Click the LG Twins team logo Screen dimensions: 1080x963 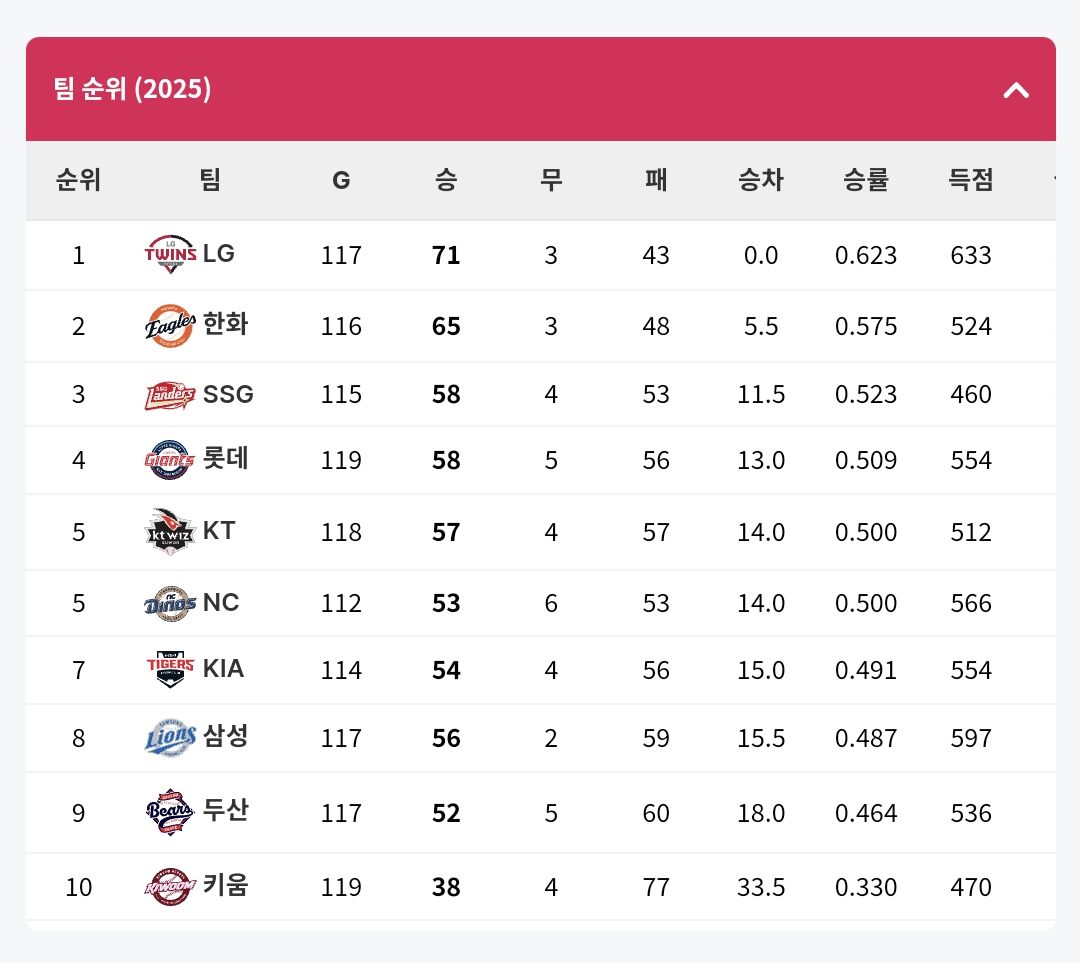(x=170, y=254)
